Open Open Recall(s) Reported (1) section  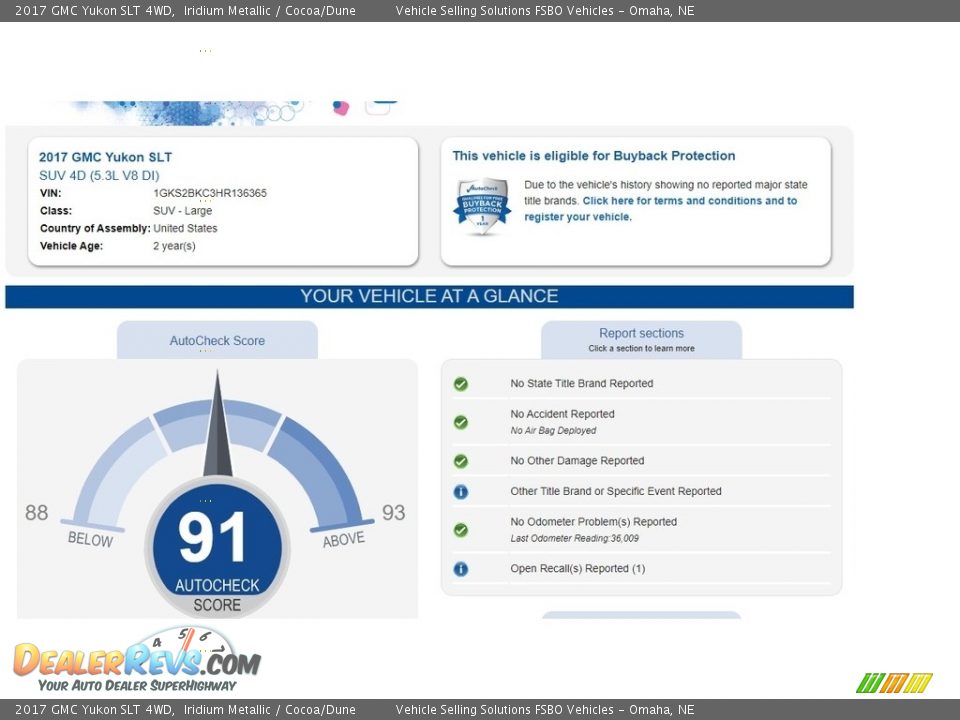click(578, 568)
